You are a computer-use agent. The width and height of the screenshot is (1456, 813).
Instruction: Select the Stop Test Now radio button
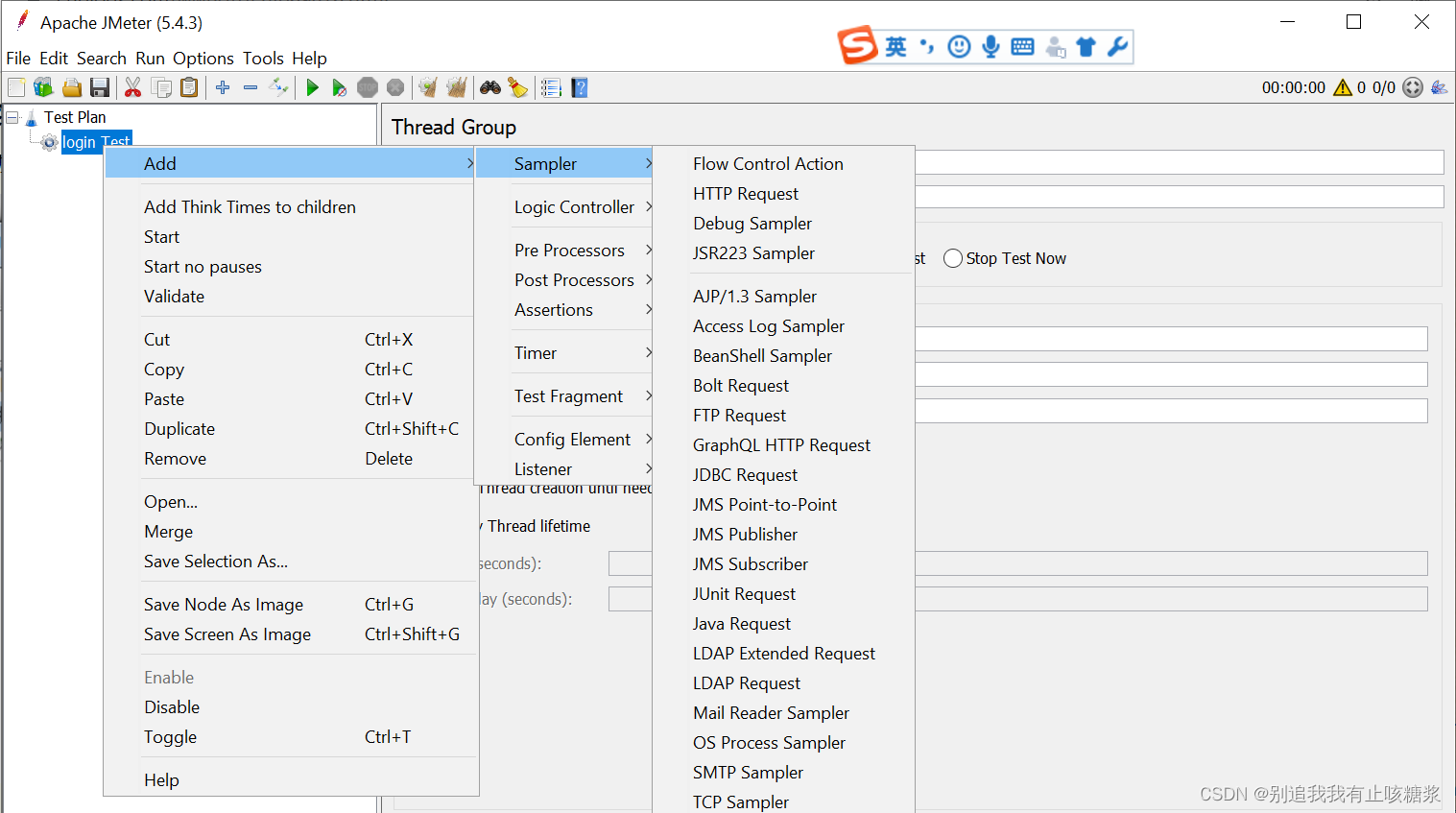coord(953,258)
